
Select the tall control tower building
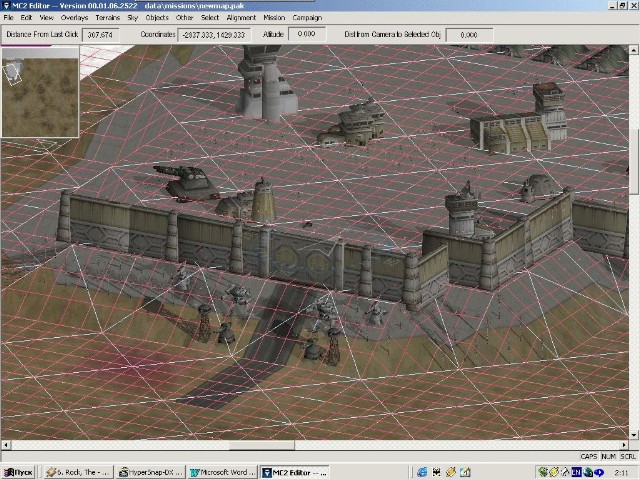pos(266,82)
